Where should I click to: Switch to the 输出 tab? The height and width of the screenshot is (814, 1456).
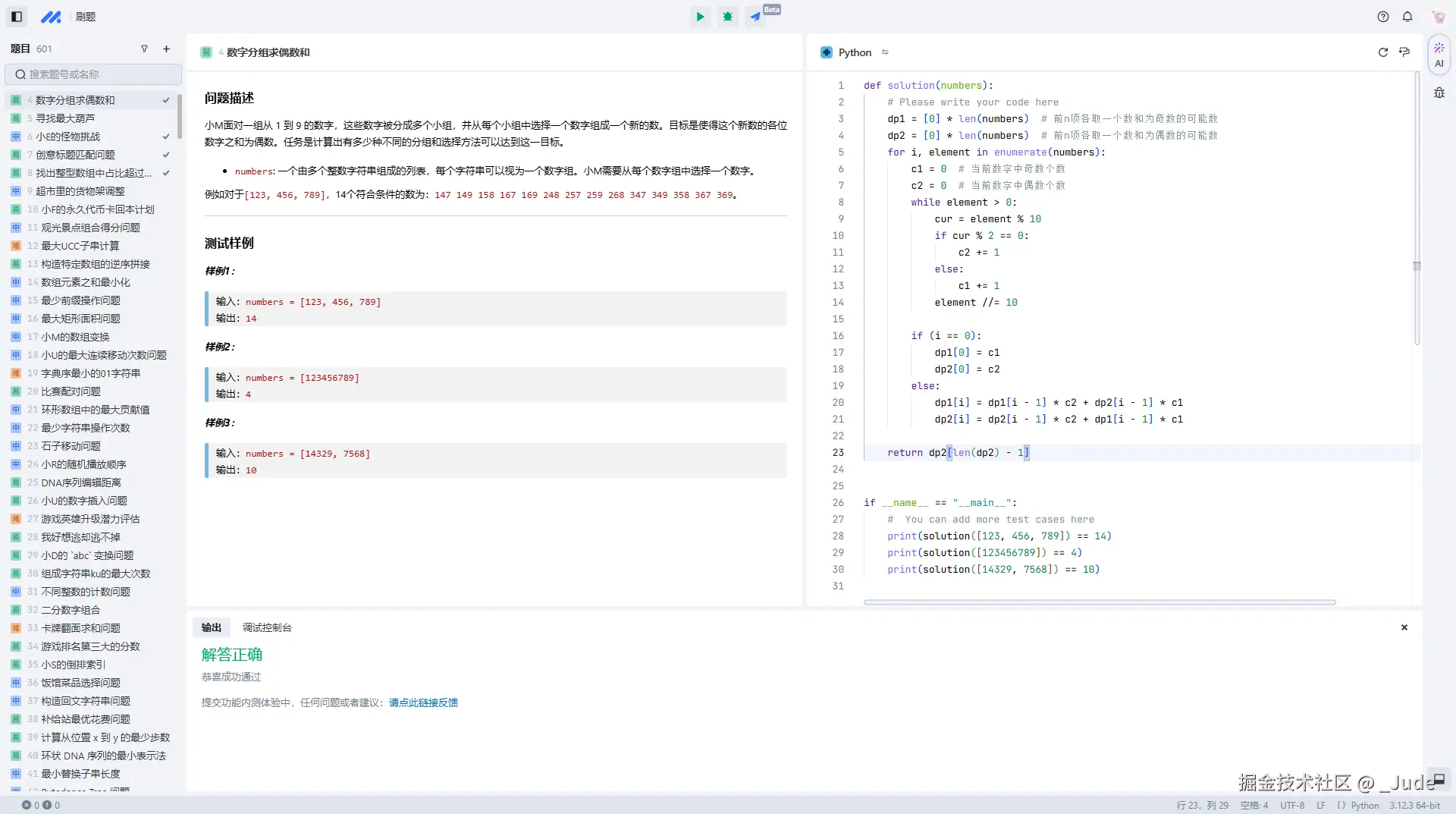pos(212,627)
